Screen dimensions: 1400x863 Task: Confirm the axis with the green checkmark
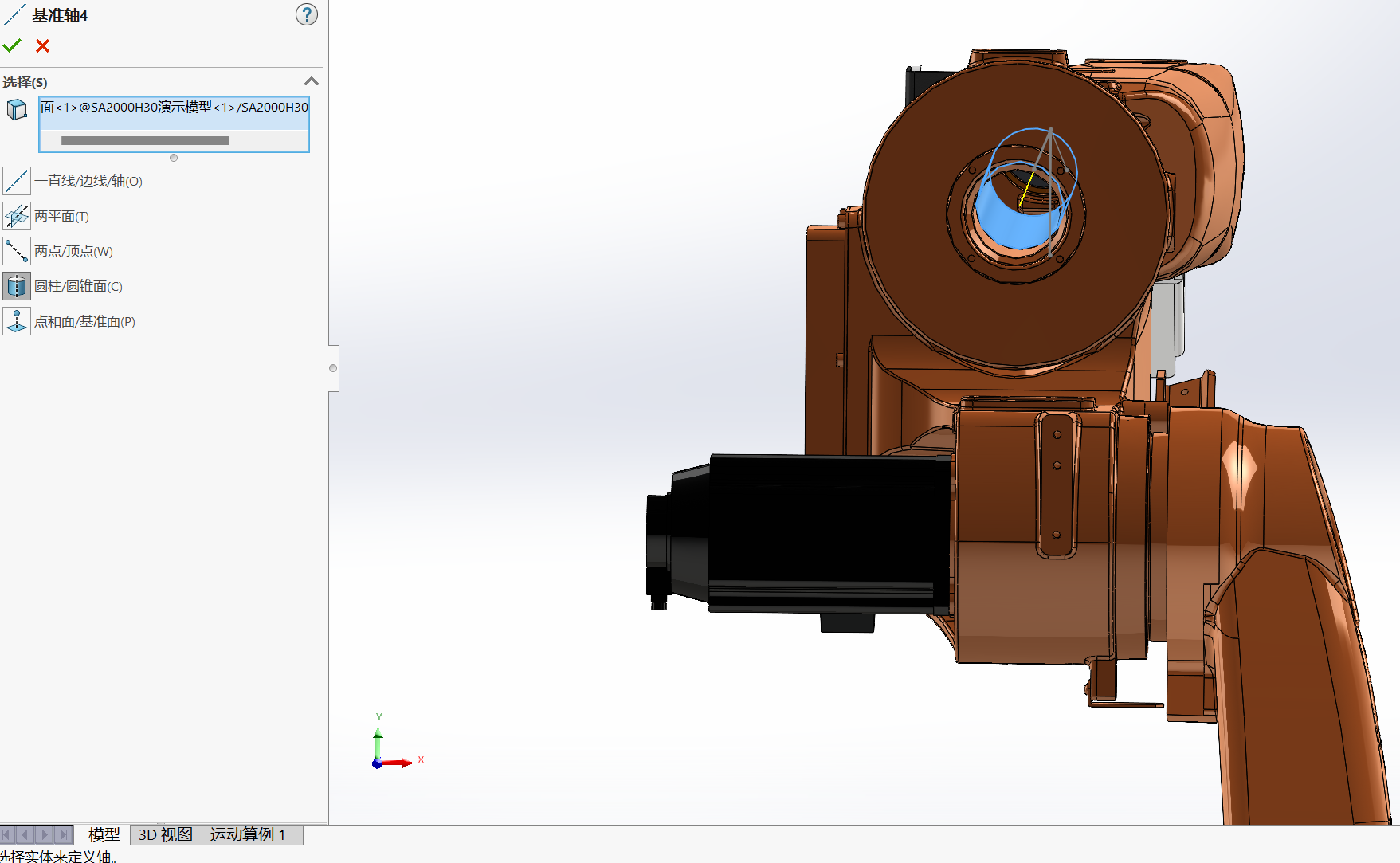(x=12, y=45)
